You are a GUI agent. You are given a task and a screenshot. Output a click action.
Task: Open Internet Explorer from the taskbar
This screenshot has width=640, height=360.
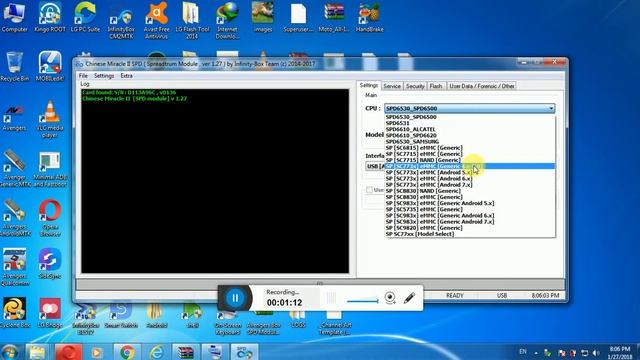156,352
